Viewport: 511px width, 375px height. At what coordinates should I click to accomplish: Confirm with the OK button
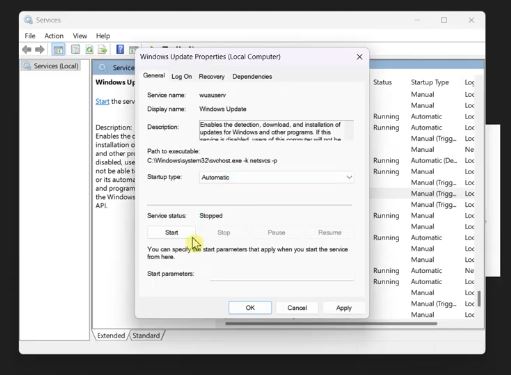250,308
